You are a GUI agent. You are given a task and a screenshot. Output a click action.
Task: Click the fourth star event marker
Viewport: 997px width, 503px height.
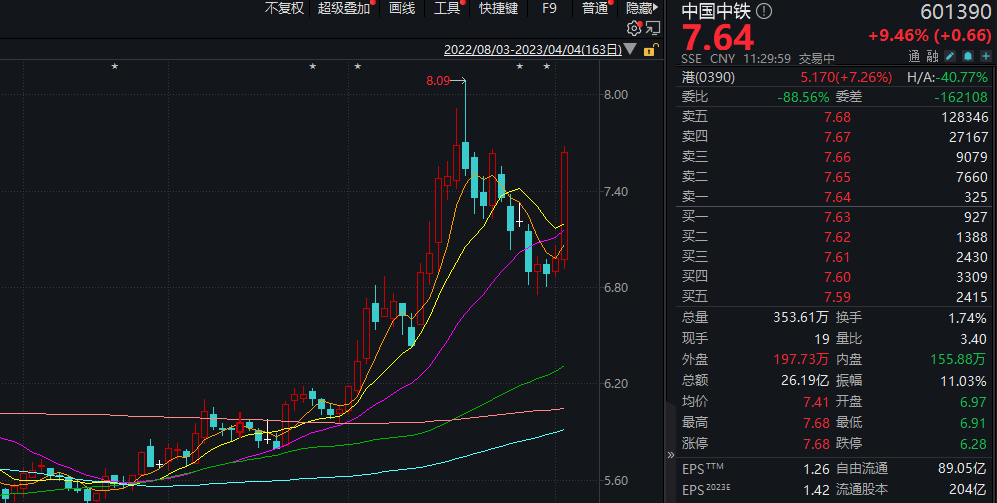click(x=519, y=66)
